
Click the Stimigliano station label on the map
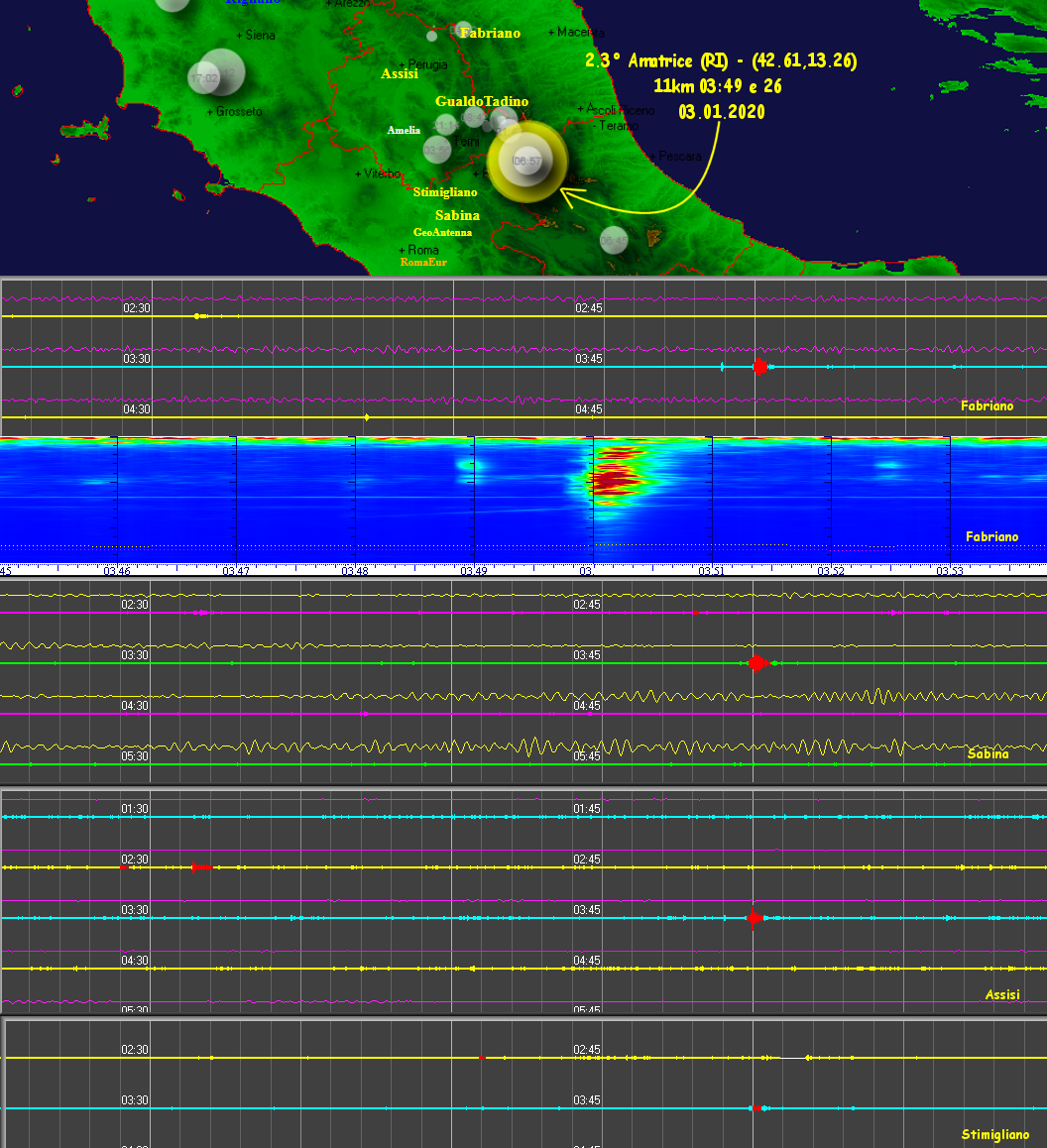click(445, 192)
